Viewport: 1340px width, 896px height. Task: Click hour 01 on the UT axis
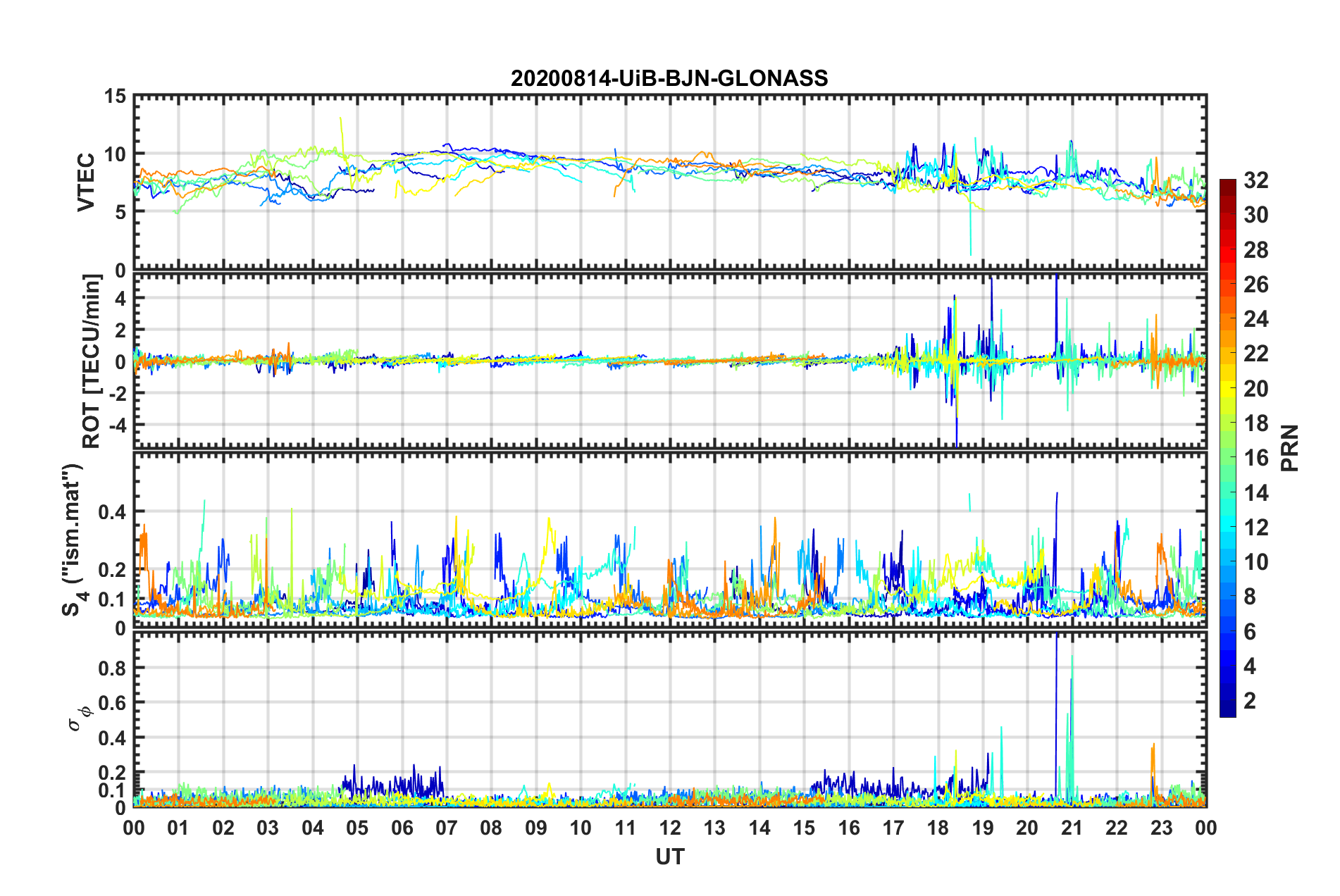[x=178, y=828]
